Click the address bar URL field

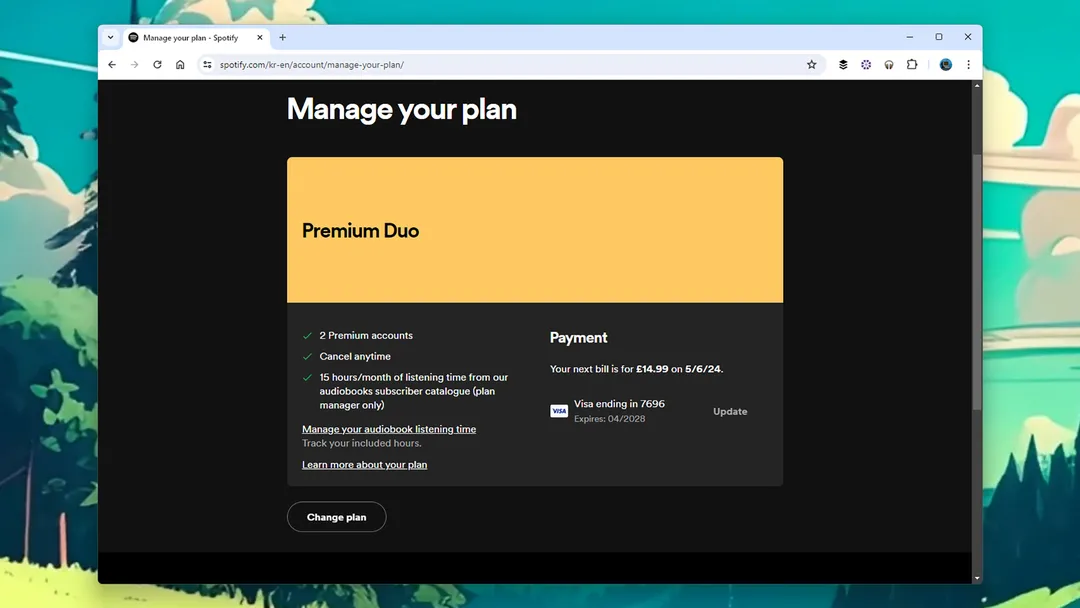coord(500,65)
